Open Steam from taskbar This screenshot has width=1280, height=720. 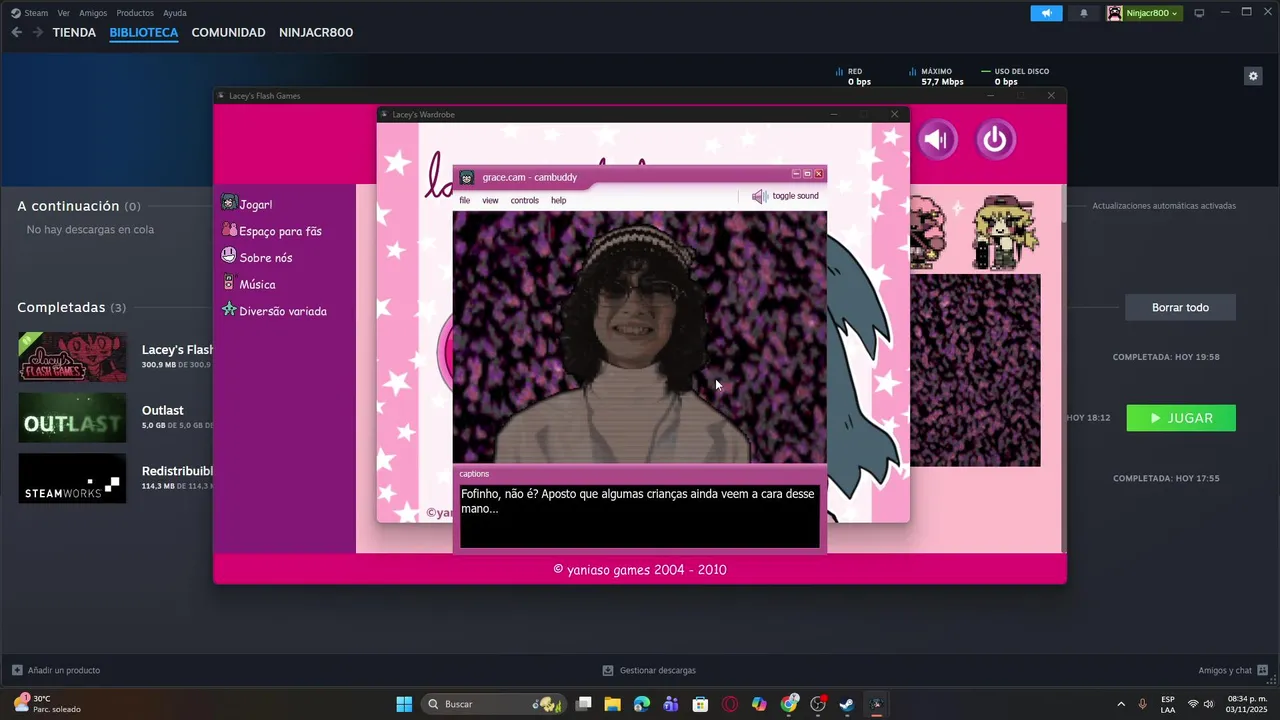847,704
